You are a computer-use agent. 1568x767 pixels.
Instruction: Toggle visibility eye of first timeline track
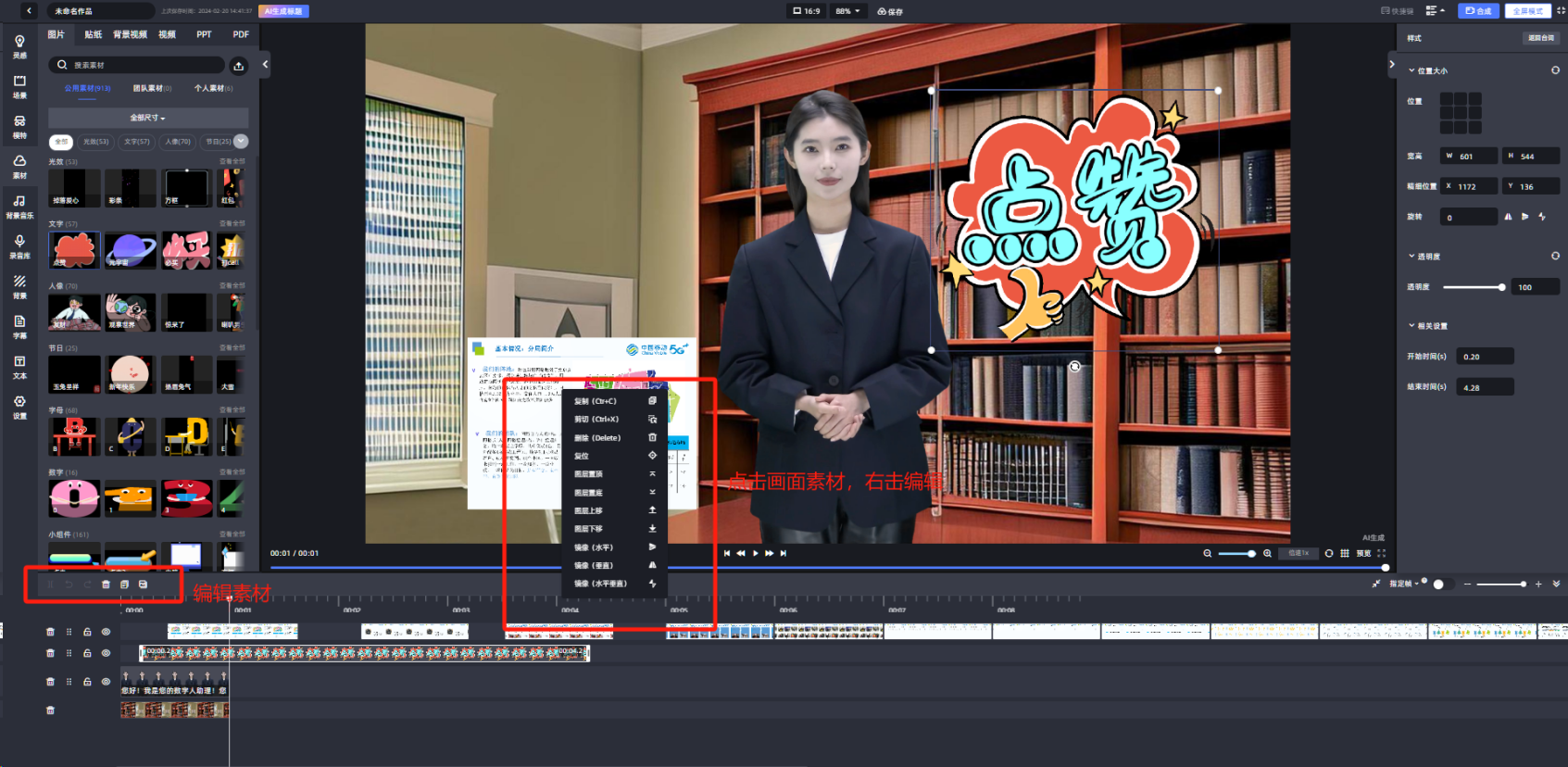(x=106, y=632)
